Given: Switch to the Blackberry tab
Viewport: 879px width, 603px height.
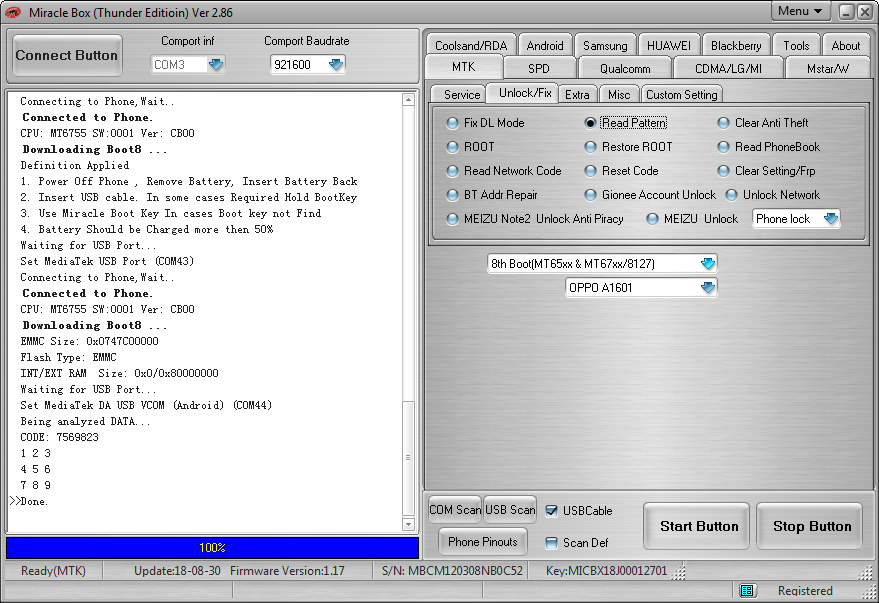Looking at the screenshot, I should [x=735, y=45].
